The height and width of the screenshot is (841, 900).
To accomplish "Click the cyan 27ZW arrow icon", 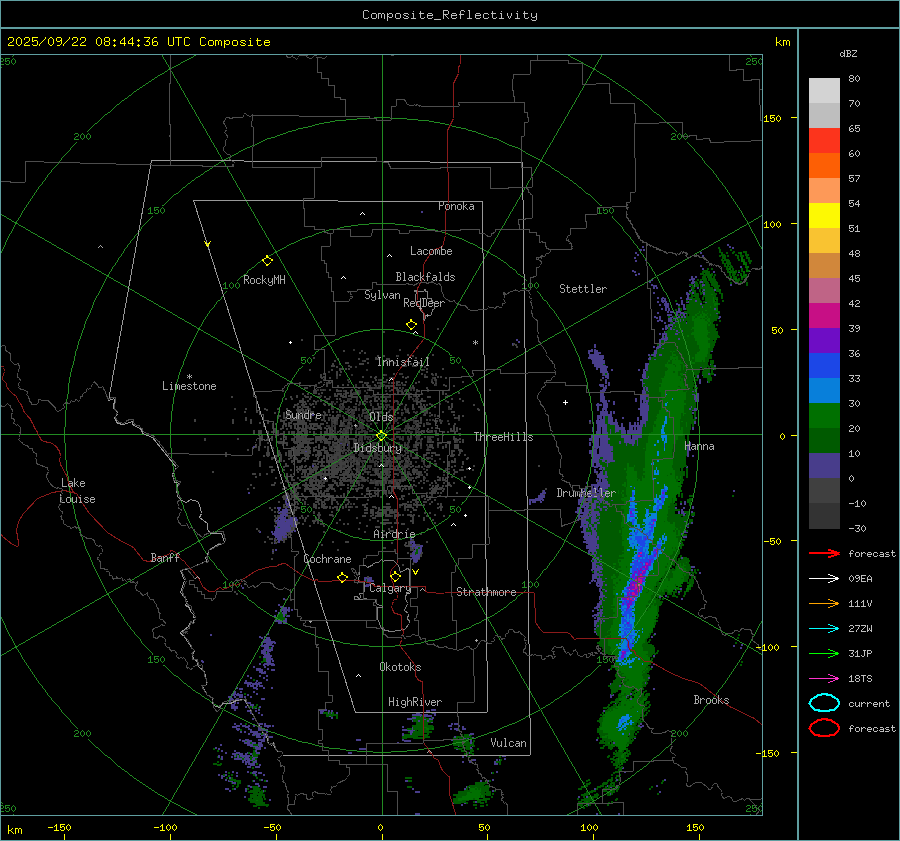I will [824, 628].
